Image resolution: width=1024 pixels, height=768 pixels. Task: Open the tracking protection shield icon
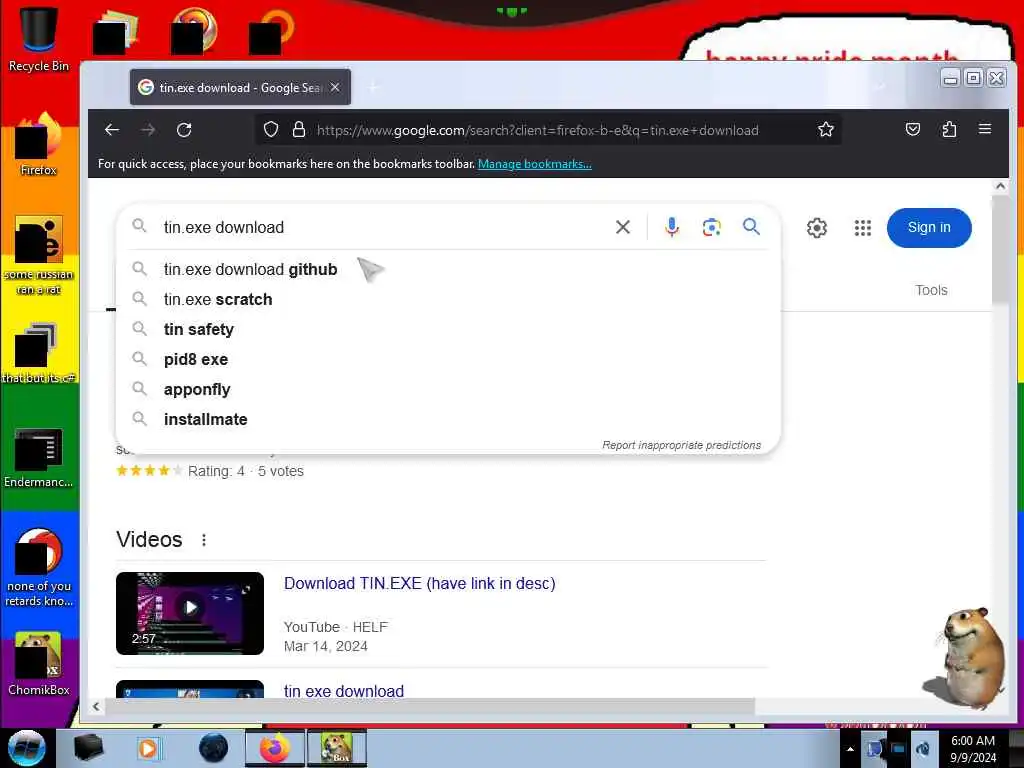(271, 130)
